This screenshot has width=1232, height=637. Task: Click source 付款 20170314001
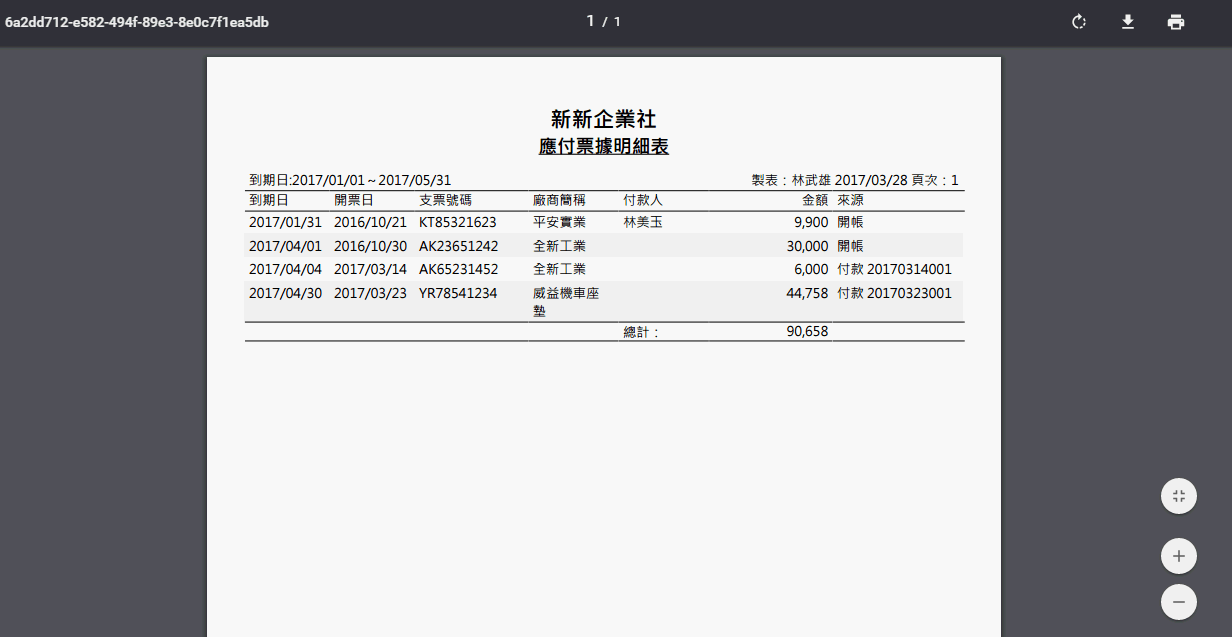tap(895, 269)
